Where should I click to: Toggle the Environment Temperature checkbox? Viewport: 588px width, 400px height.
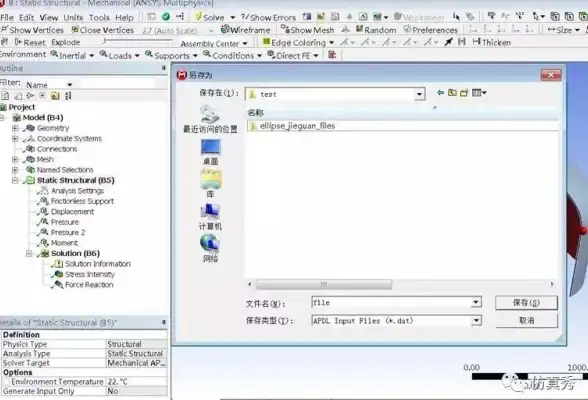click(x=7, y=382)
